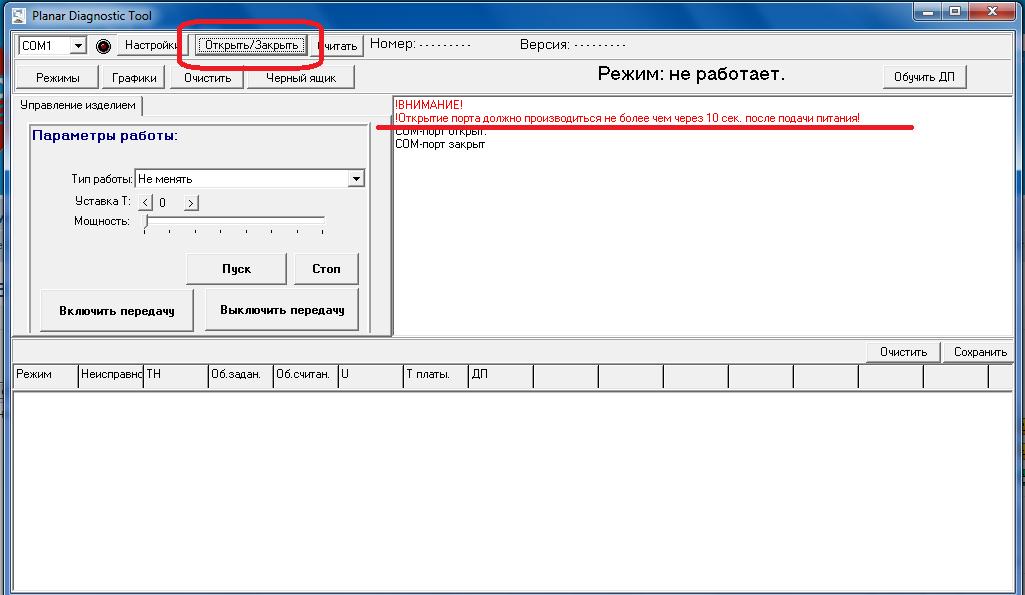The height and width of the screenshot is (595, 1025).
Task: Minimize the Planar Diagnostic Tool window
Action: (928, 12)
